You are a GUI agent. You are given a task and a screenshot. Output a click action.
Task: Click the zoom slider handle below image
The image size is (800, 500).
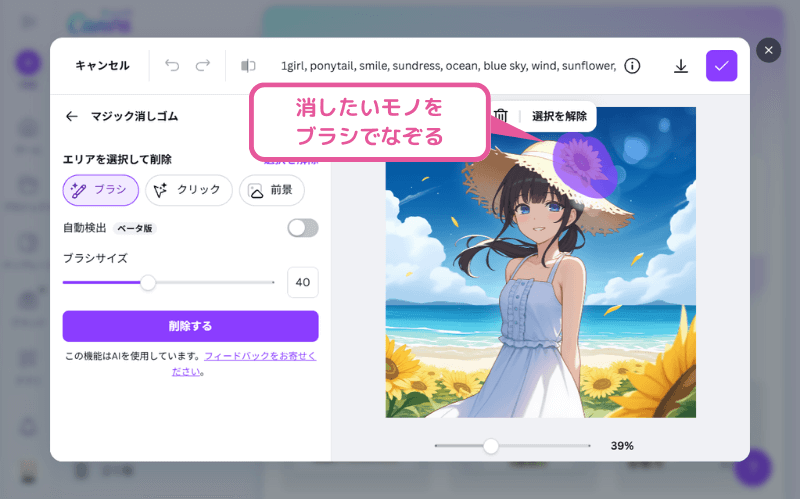(491, 446)
